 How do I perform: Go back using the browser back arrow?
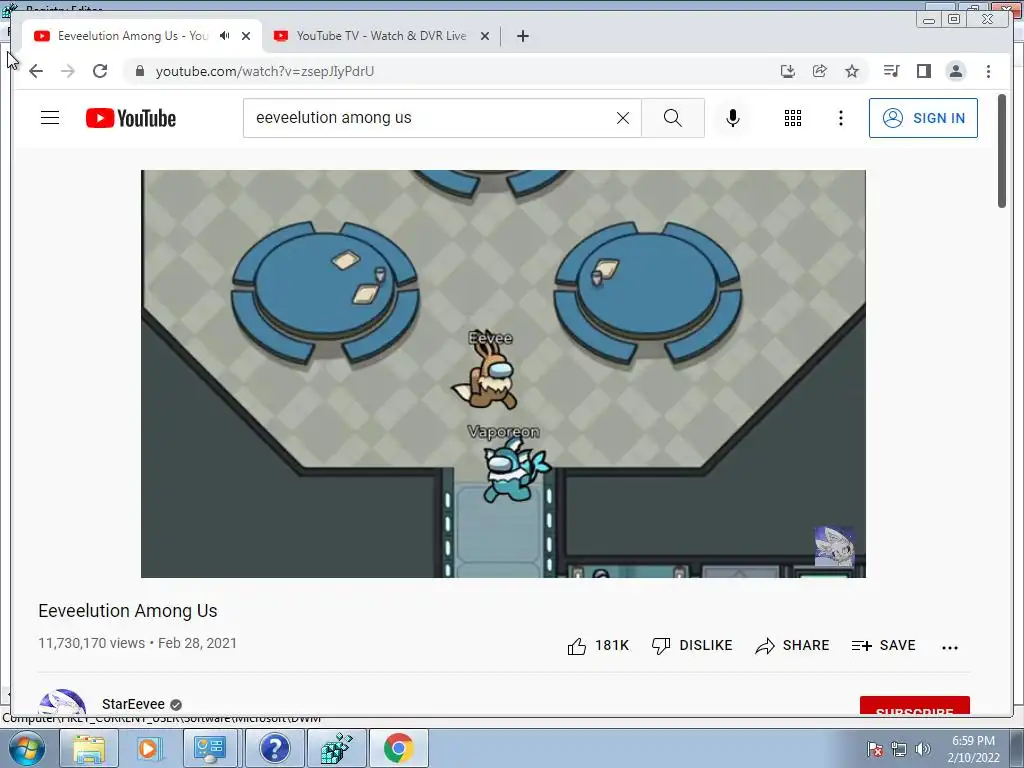pyautogui.click(x=36, y=71)
